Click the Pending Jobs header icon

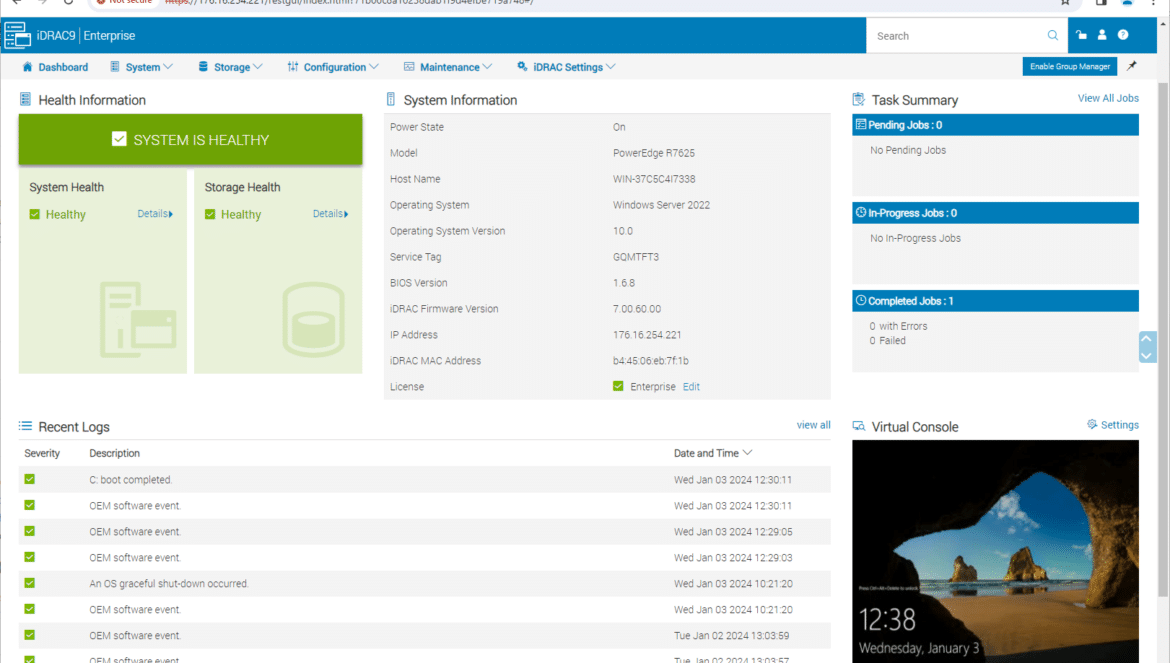[861, 125]
